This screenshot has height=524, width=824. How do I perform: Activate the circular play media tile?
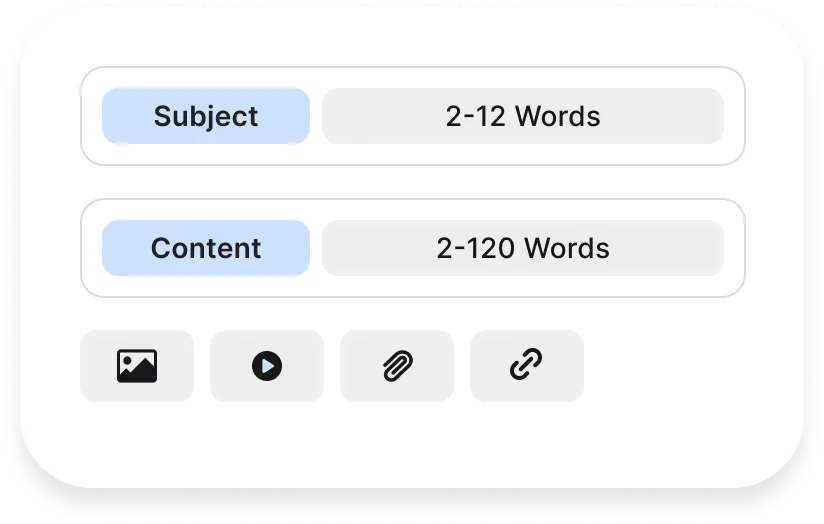[267, 366]
